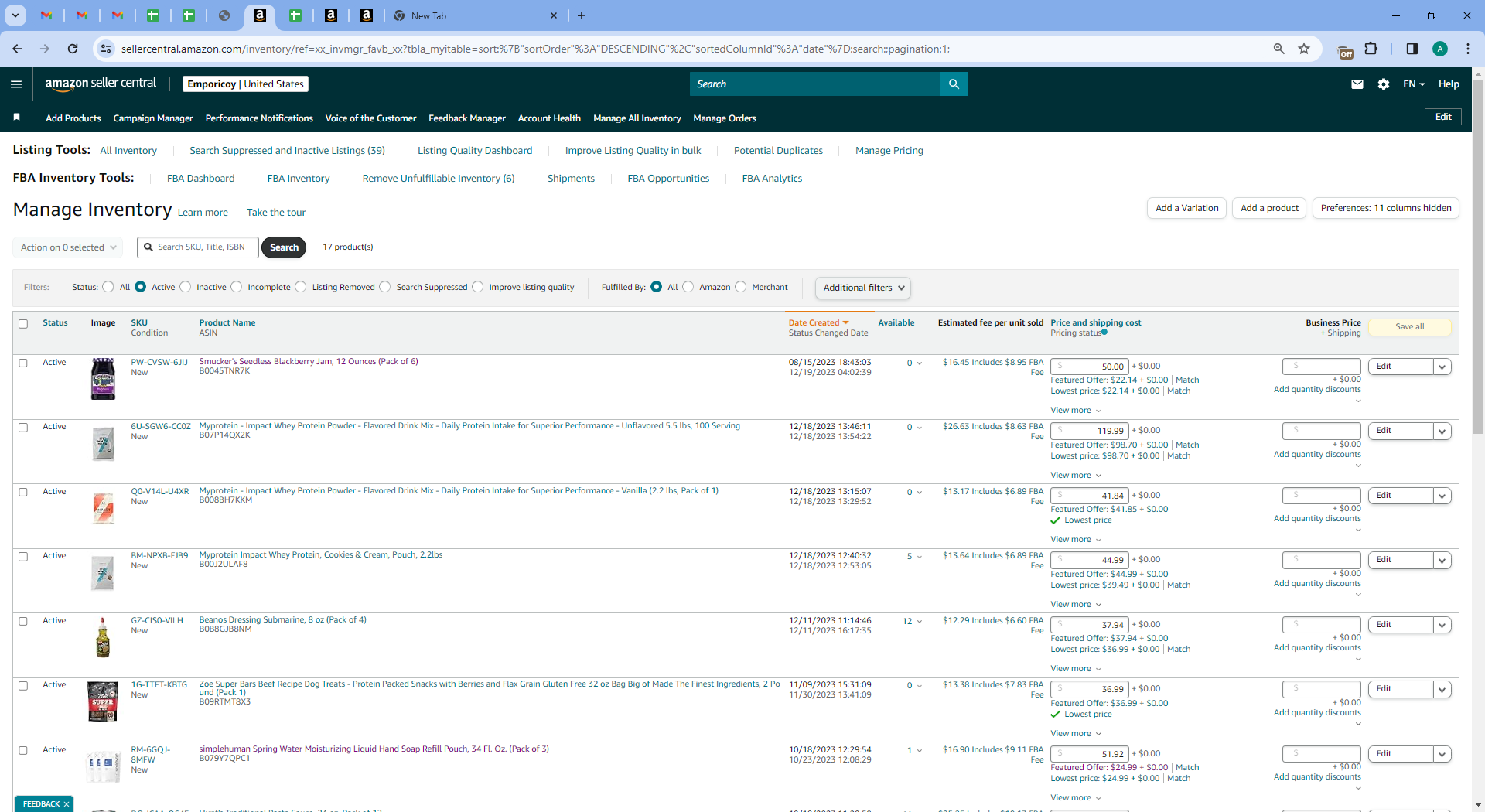Click the Chrome profile avatar icon
Viewport: 1485px width, 812px height.
coord(1440,49)
